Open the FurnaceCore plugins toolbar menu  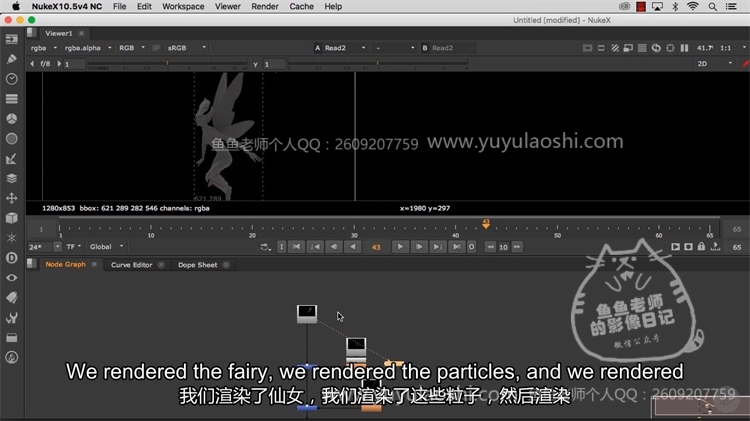[x=11, y=357]
